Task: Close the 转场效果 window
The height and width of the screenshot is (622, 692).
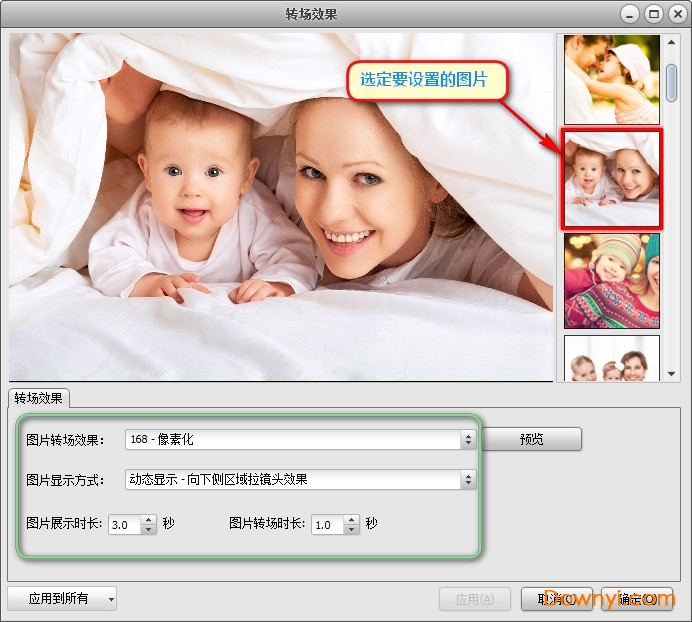Action: coord(678,14)
